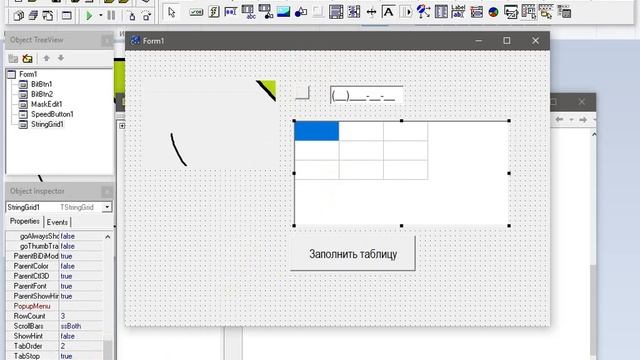Select the ApplicationEvents component icon
640x360 pixels.
pyautogui.click(x=423, y=11)
